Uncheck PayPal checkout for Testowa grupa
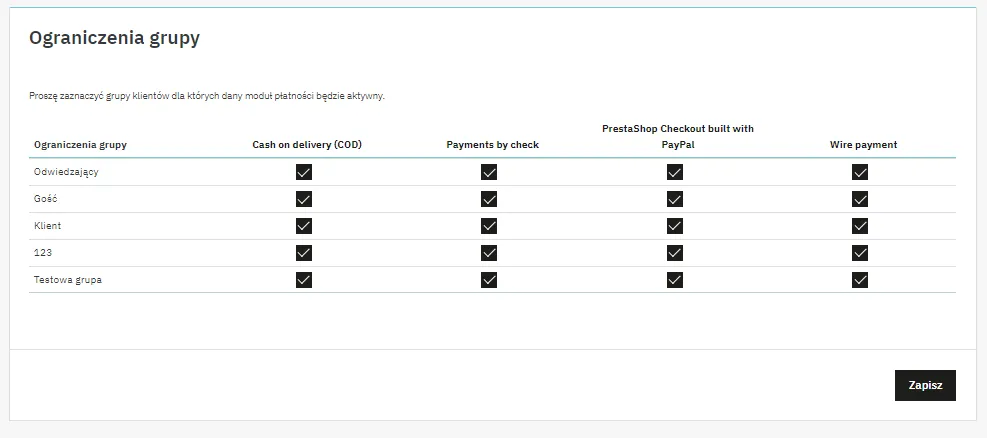 (x=675, y=280)
